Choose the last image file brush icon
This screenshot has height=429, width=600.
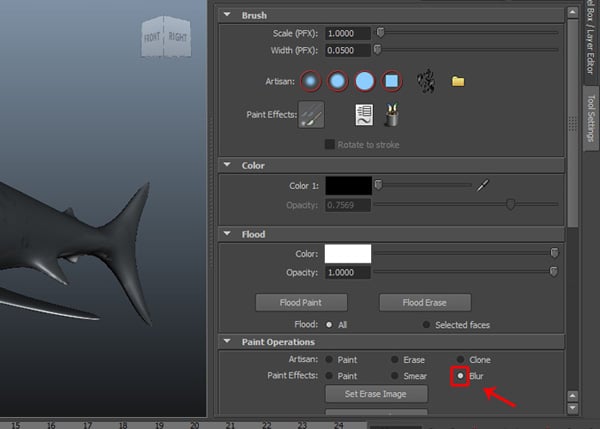pyautogui.click(x=426, y=81)
